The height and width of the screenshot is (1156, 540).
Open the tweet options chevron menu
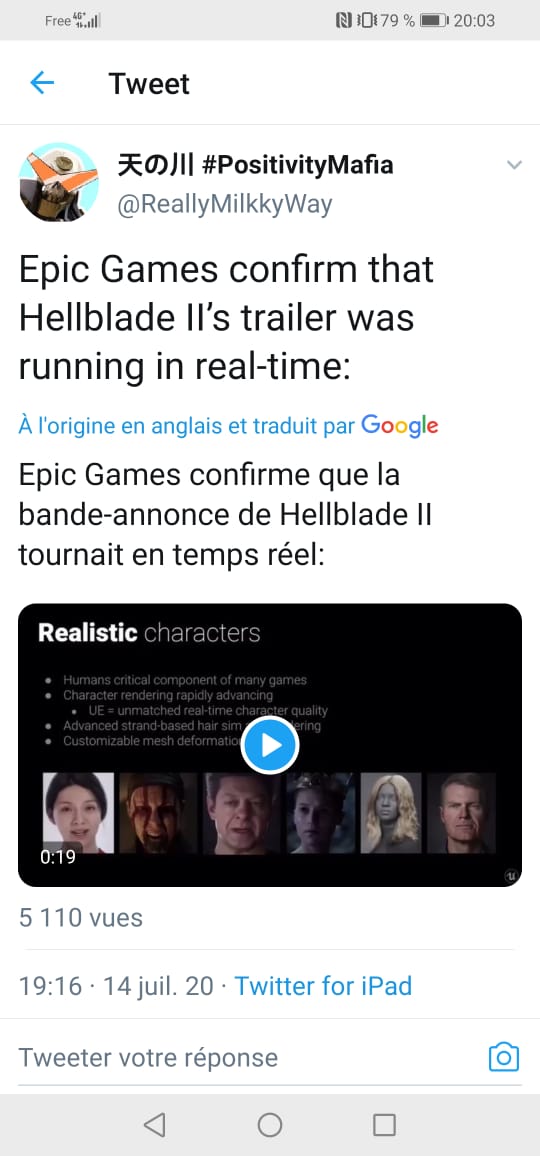[x=514, y=165]
